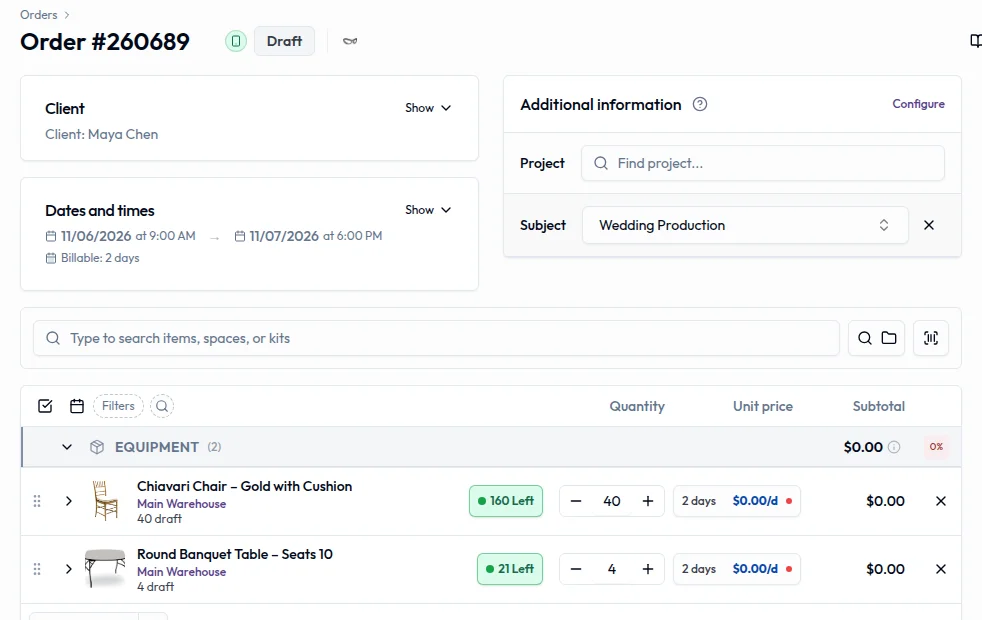Click the Chiavari Chair thumbnail
982x620 pixels.
tap(105, 501)
